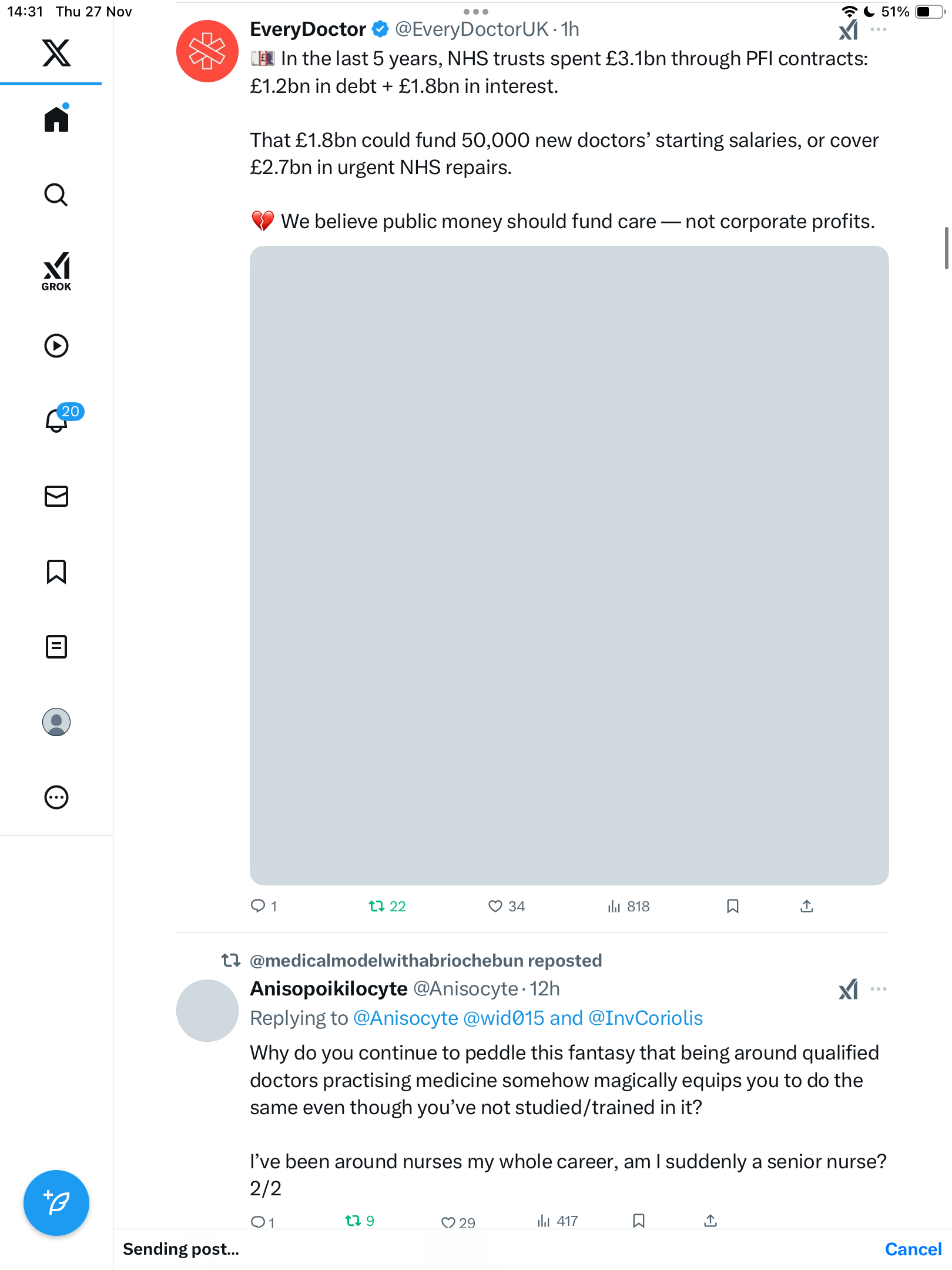Open more options on EveryDoctor post
Screen dimensions: 952x1270
879,29
